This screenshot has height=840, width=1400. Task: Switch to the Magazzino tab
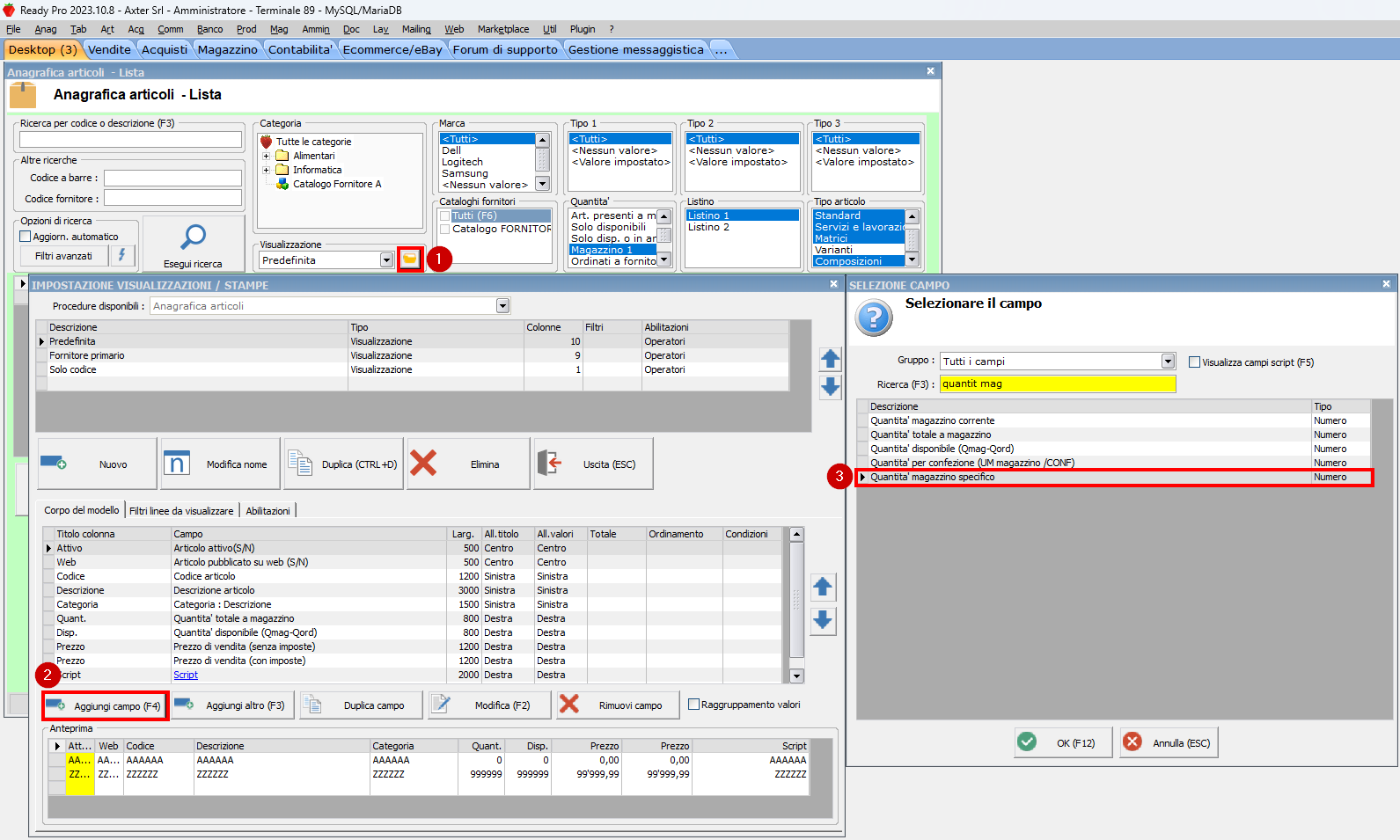[x=227, y=49]
